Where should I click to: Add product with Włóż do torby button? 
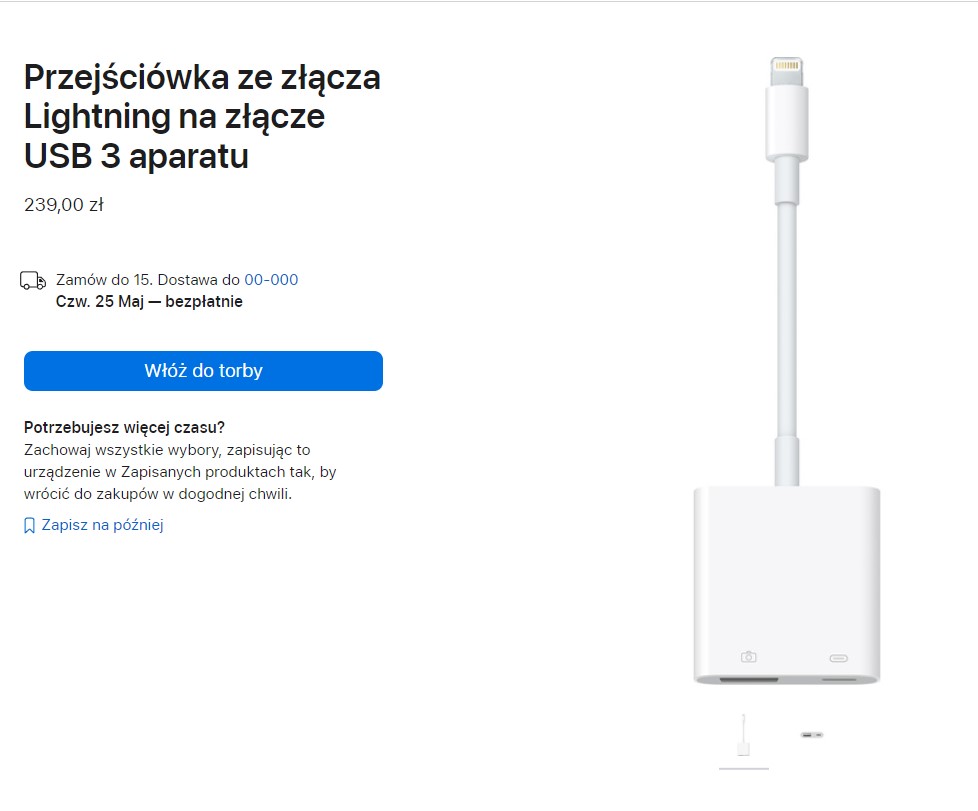click(203, 371)
